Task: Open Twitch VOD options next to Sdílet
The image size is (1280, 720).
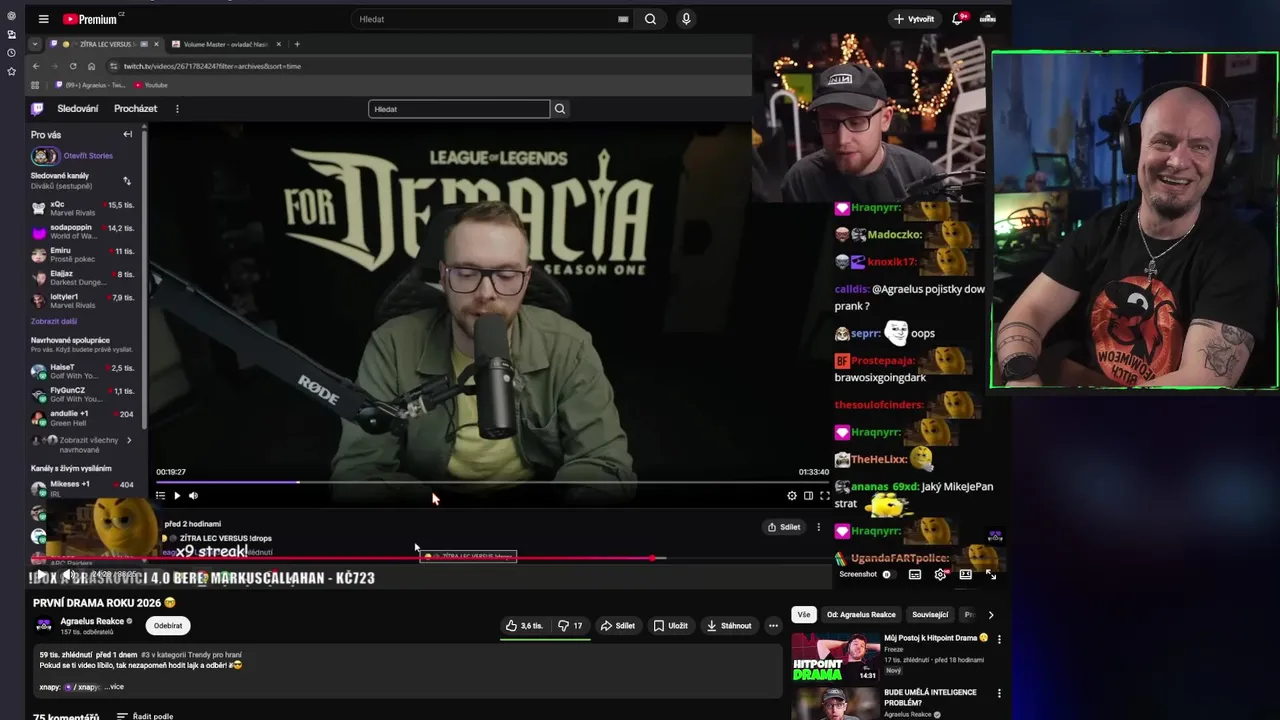Action: [819, 527]
